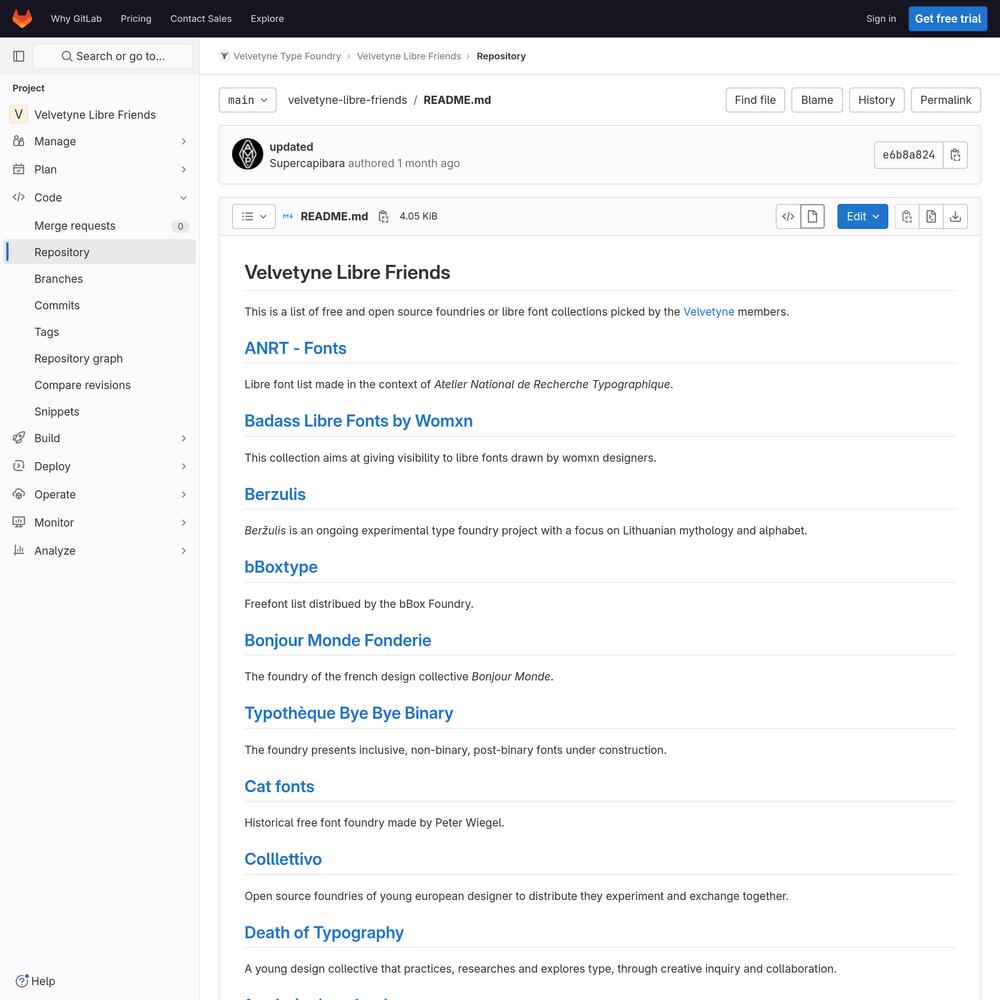Display the rendered file view
This screenshot has height=1000, width=1000.
[x=812, y=217]
